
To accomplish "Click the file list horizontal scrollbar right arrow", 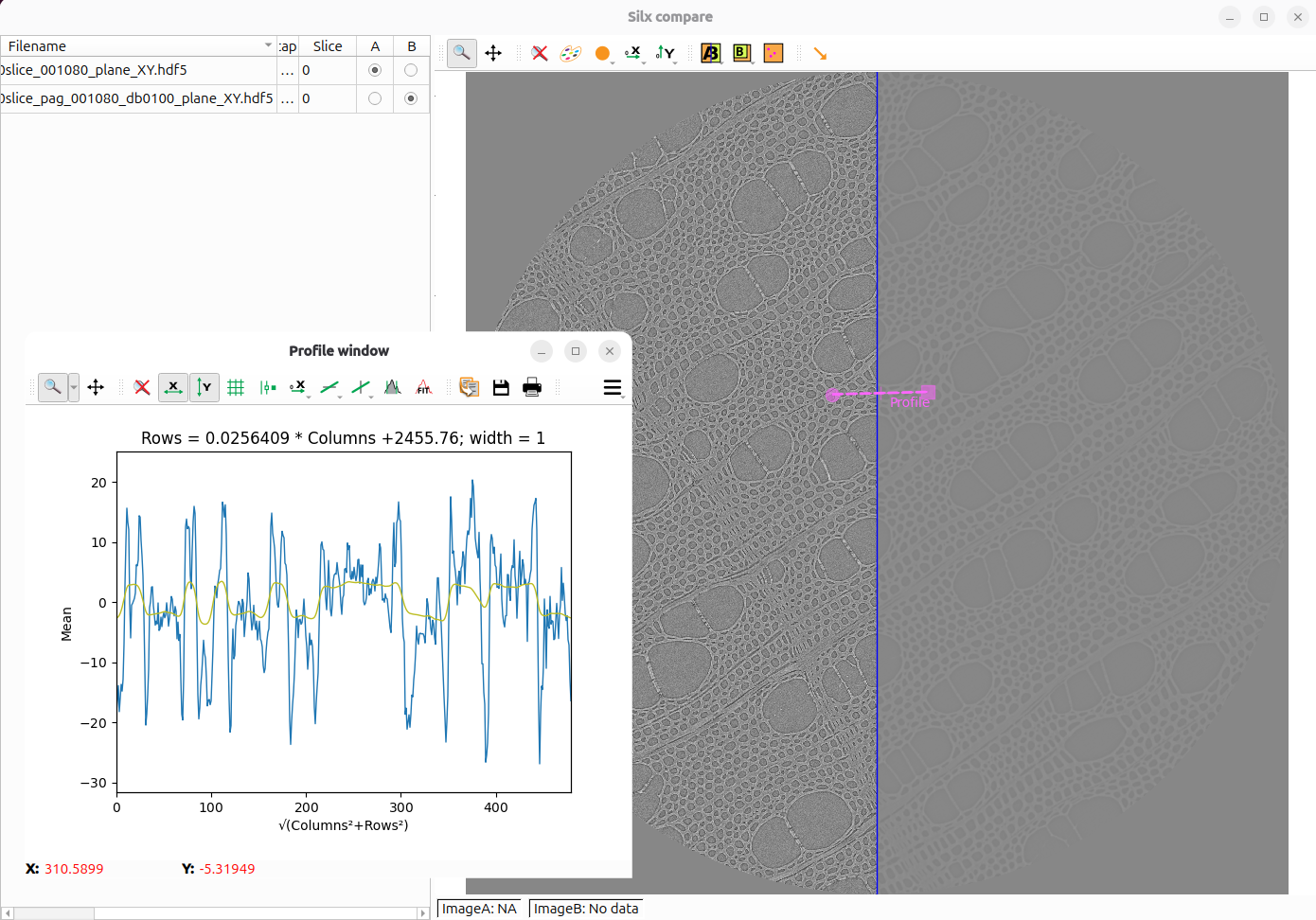I will 422,913.
